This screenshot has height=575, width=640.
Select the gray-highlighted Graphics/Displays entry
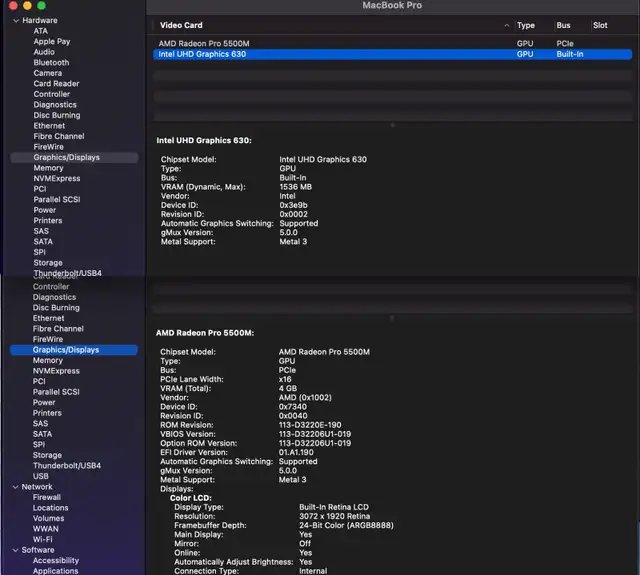click(x=74, y=158)
